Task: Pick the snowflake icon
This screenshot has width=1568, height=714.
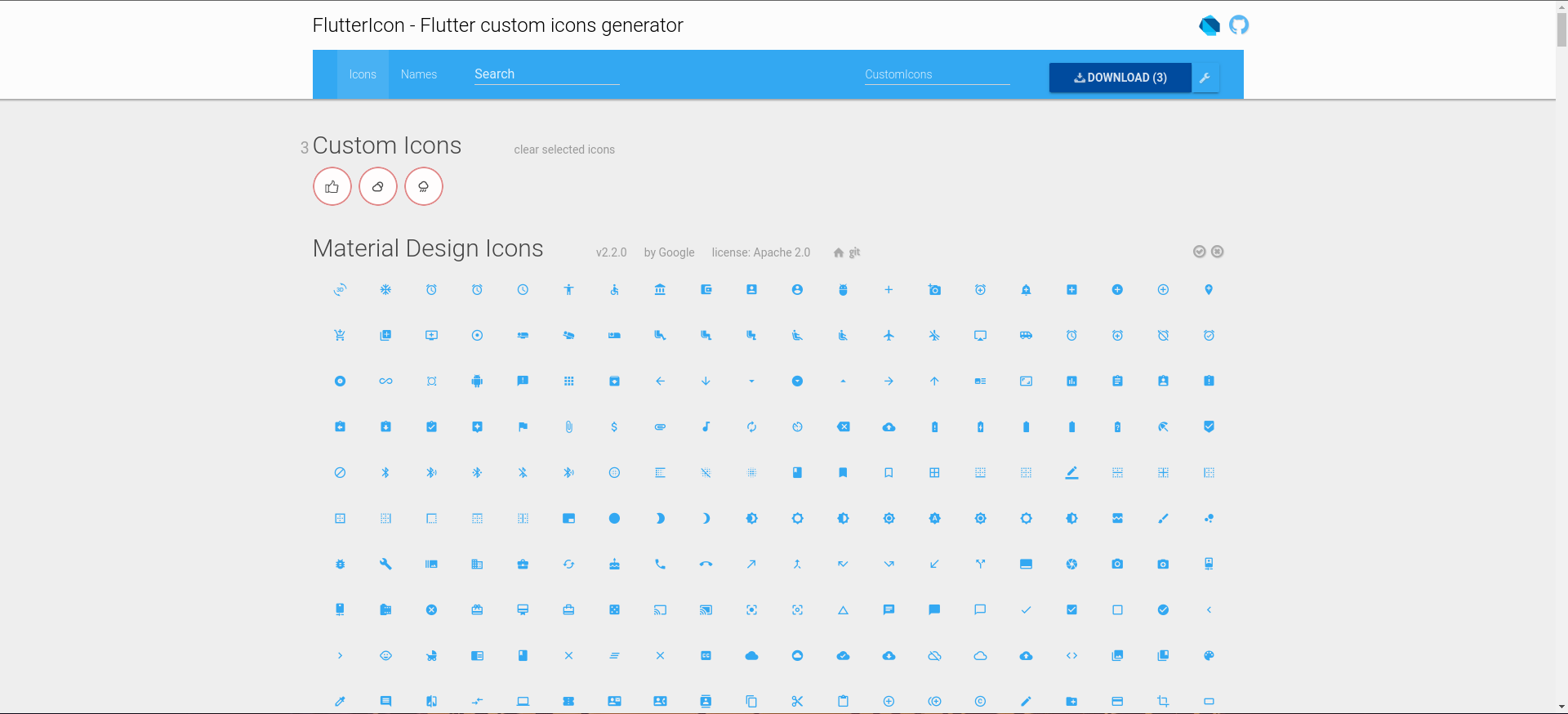Action: coord(385,290)
